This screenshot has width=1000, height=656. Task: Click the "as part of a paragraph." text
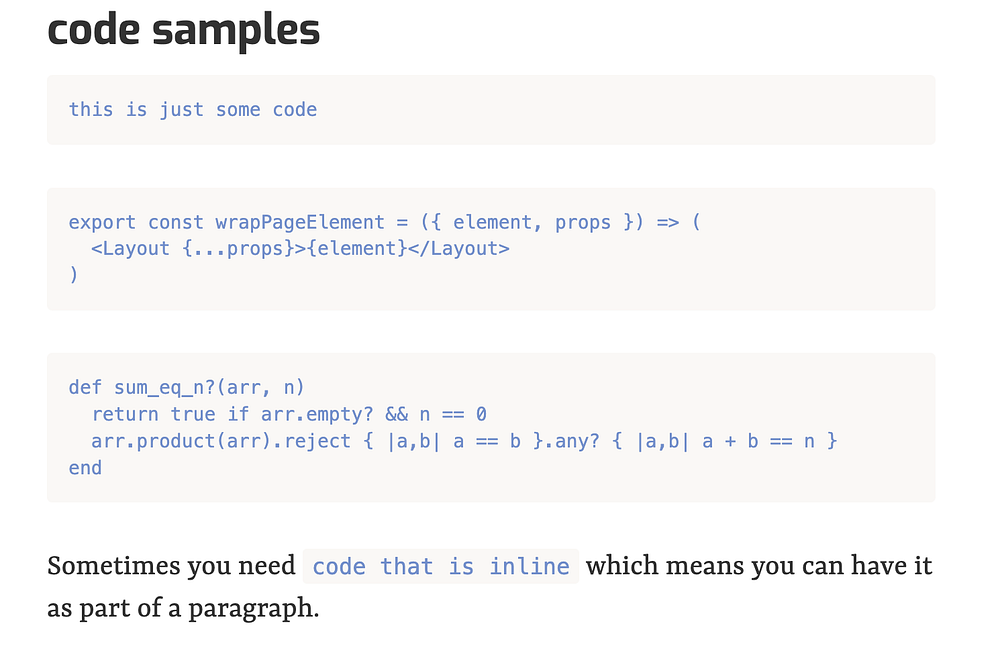[183, 608]
